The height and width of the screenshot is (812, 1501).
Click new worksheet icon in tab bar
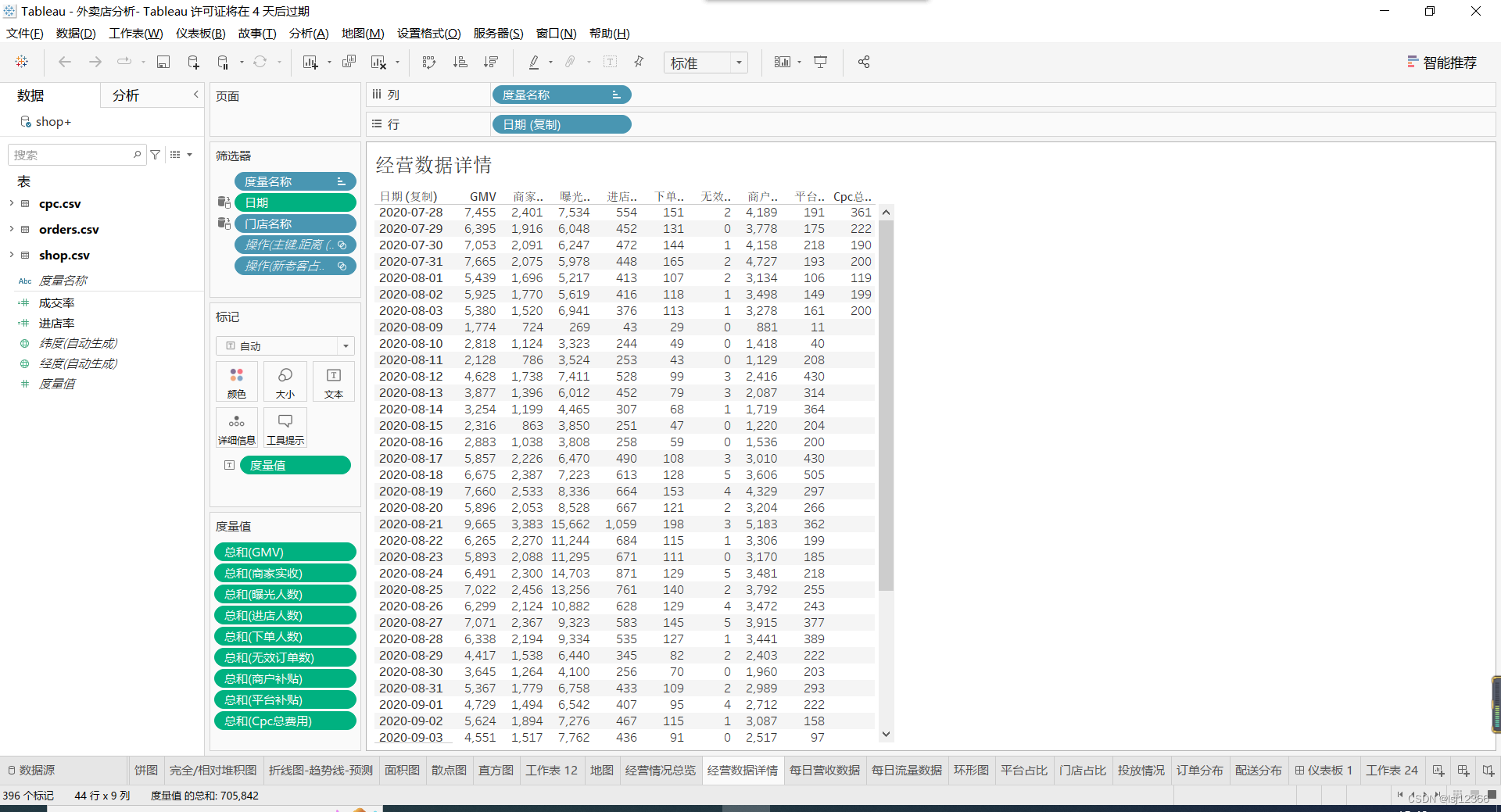[x=1438, y=770]
